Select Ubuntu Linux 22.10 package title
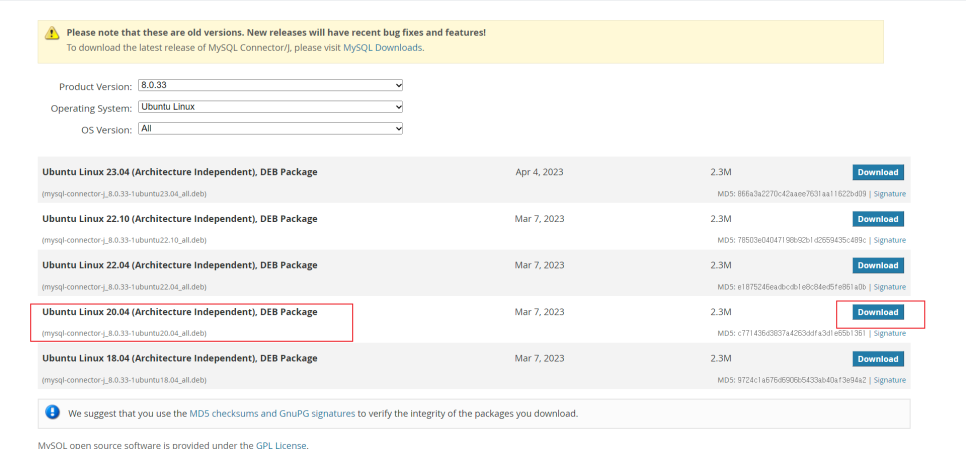Image resolution: width=966 pixels, height=449 pixels. point(180,219)
